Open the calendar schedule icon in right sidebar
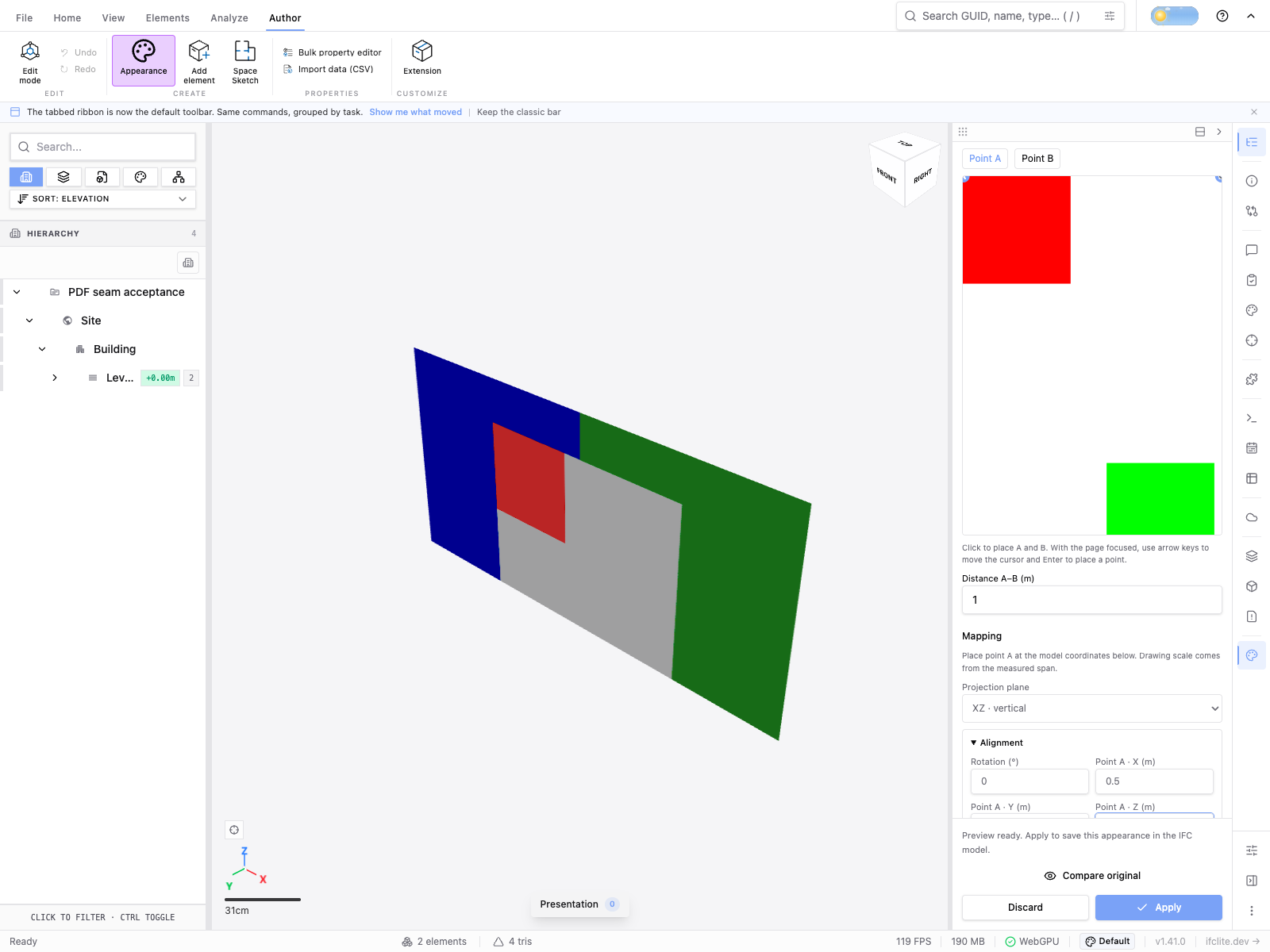 1252,448
